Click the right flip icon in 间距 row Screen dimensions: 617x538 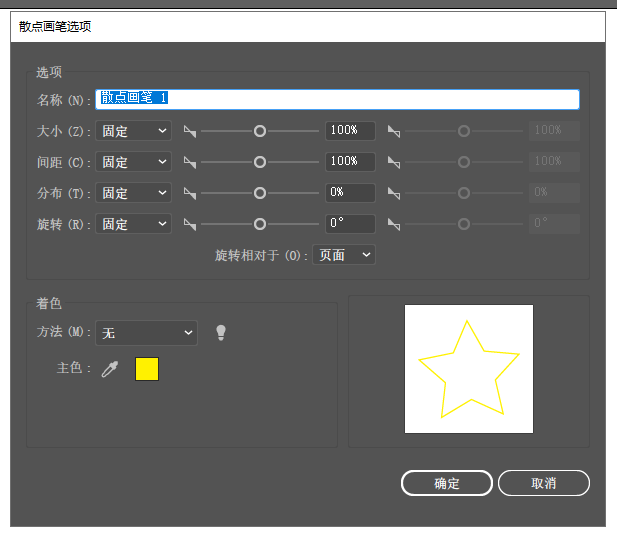[394, 162]
